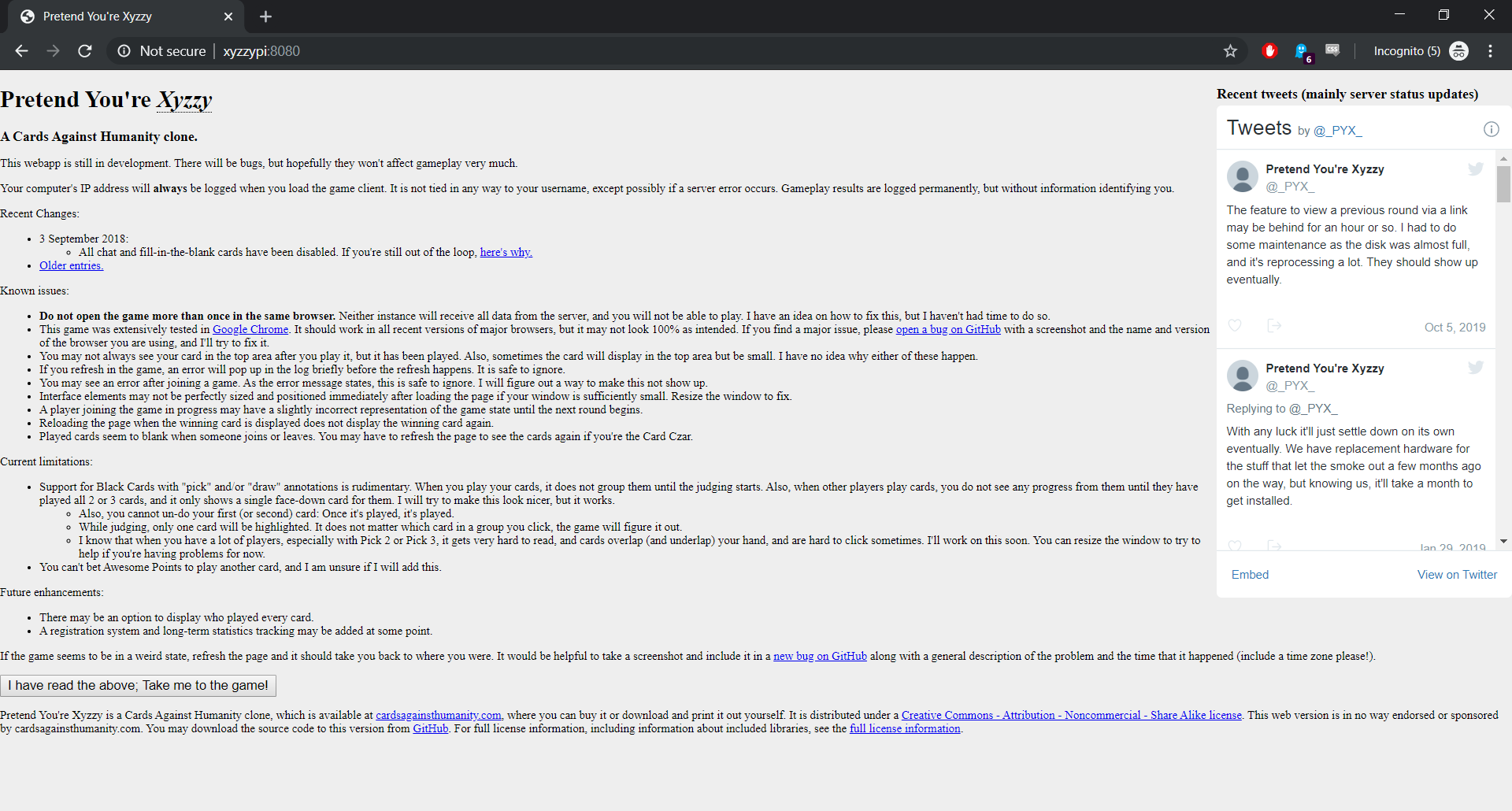Open the Creative Commons license link
Image resolution: width=1512 pixels, height=811 pixels.
tap(1072, 715)
